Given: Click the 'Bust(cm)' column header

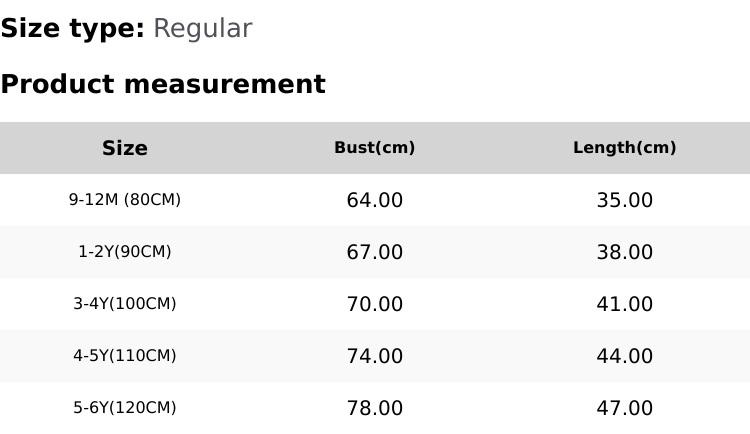Looking at the screenshot, I should pyautogui.click(x=375, y=148).
